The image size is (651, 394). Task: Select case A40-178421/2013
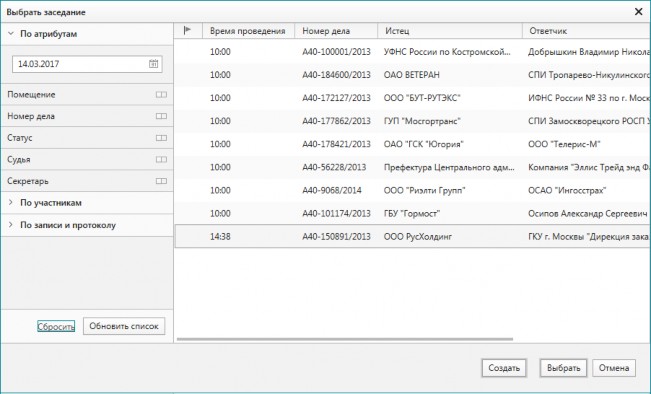(x=336, y=144)
